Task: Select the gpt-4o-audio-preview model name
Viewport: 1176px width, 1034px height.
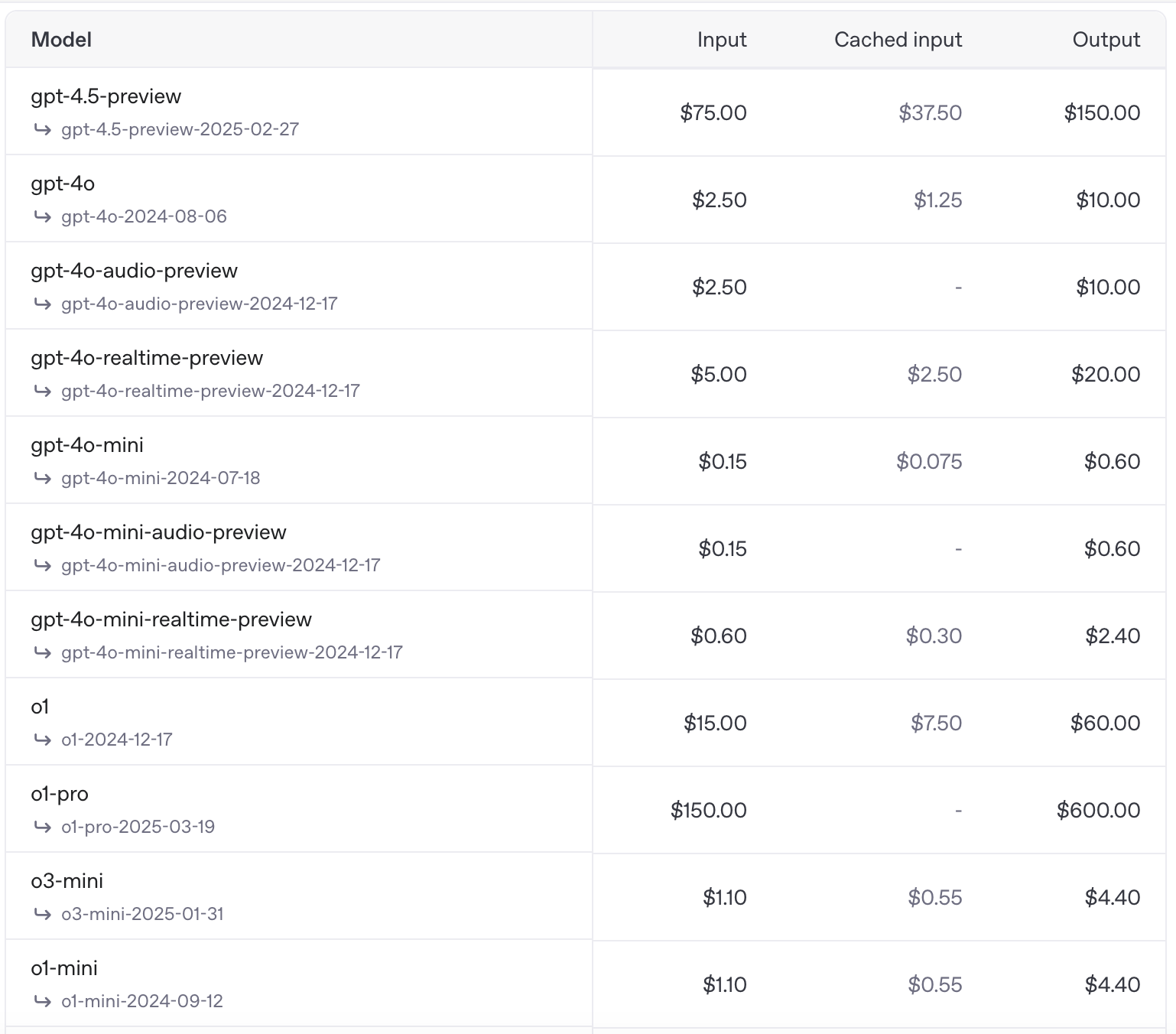Action: [134, 271]
